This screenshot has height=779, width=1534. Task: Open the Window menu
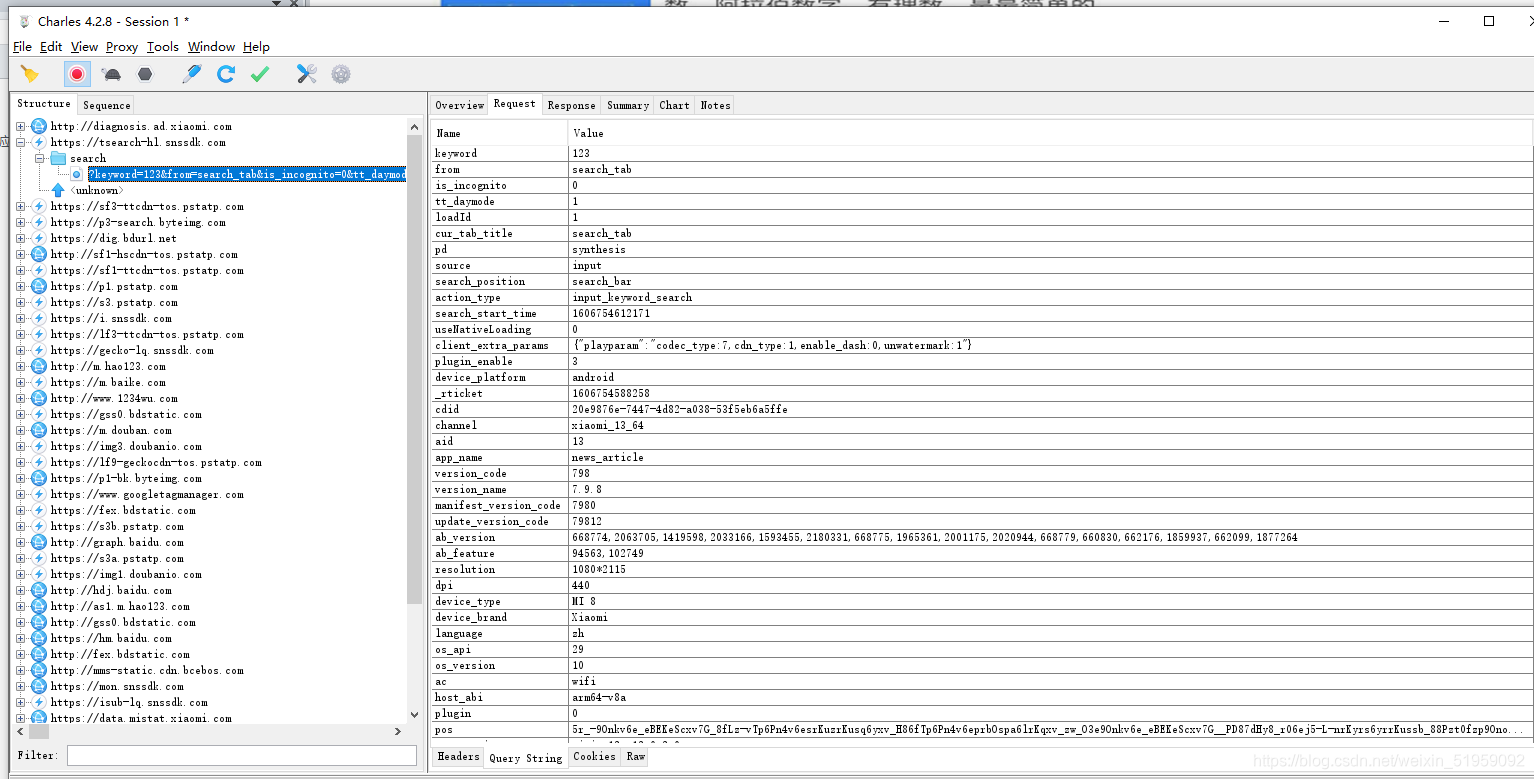coord(211,47)
